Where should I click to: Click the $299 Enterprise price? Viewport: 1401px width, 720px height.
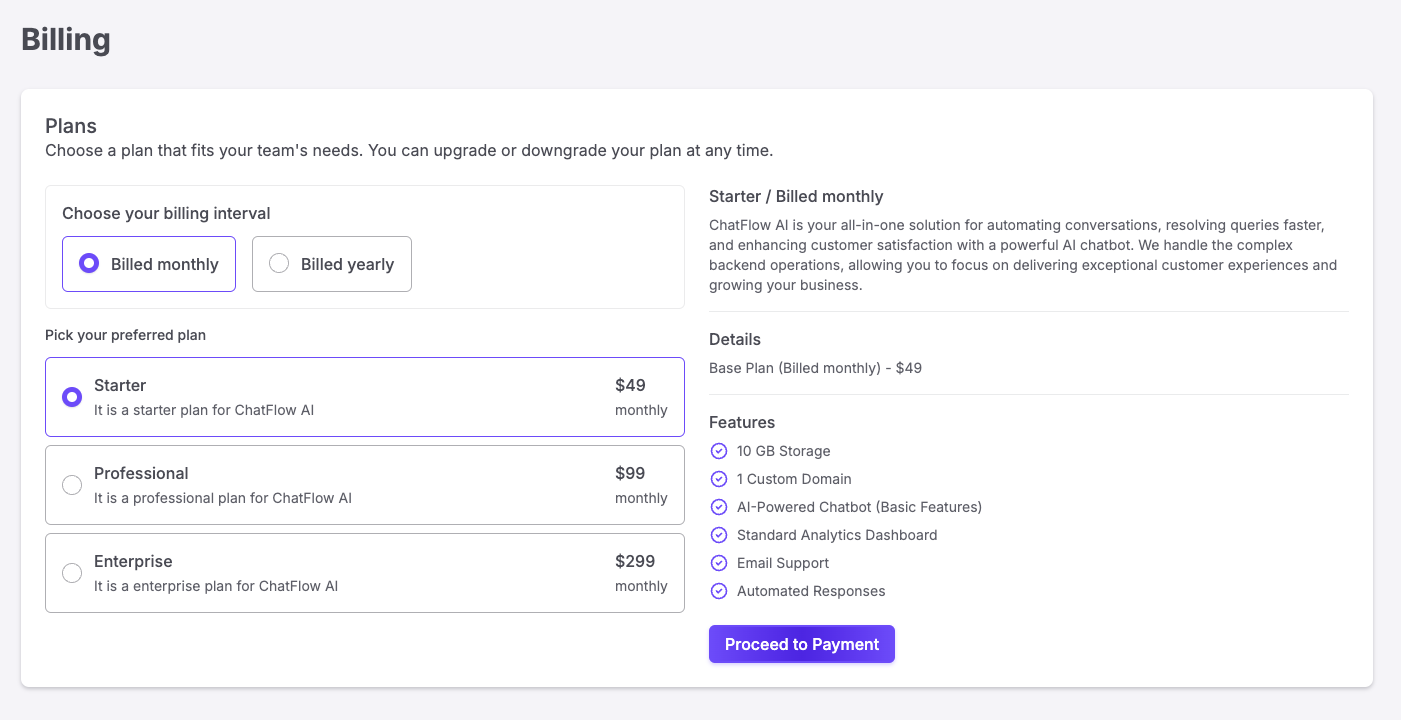635,561
